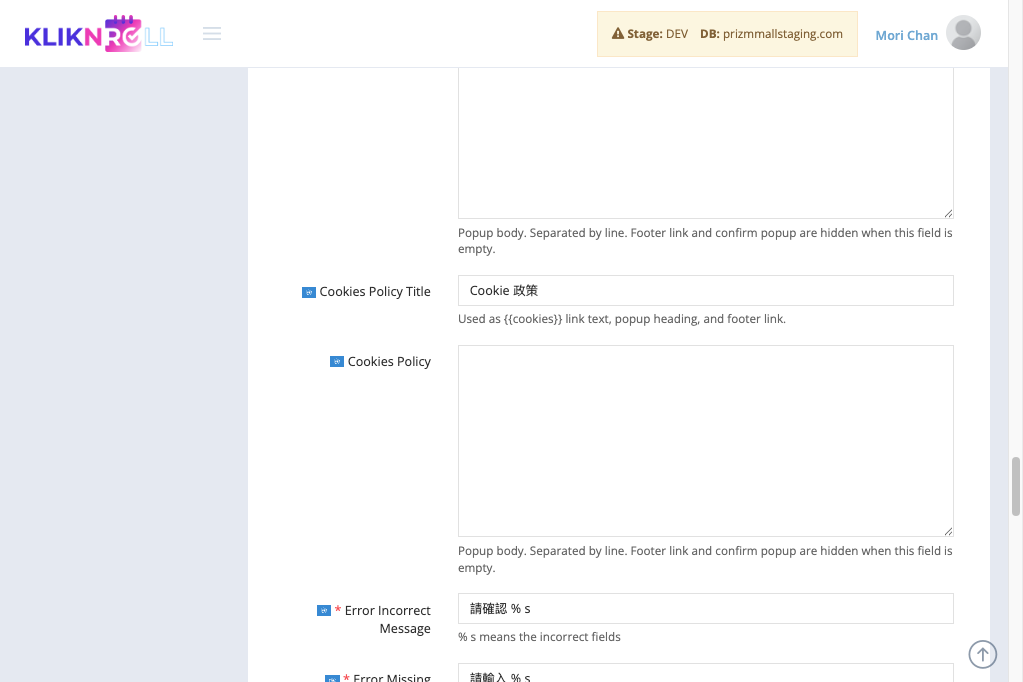Open the KliknRoll logo home link
The height and width of the screenshot is (682, 1023).
(x=99, y=33)
